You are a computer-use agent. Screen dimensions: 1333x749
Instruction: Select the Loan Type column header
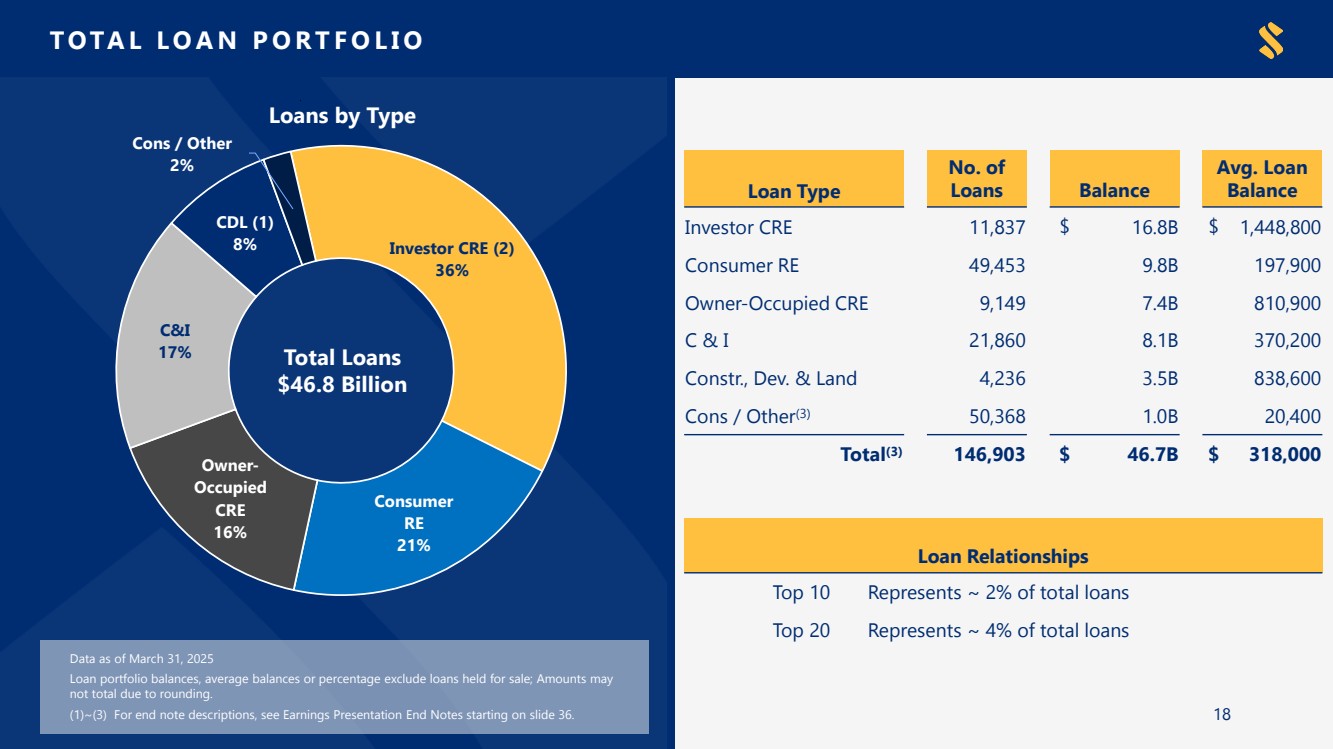tap(793, 191)
